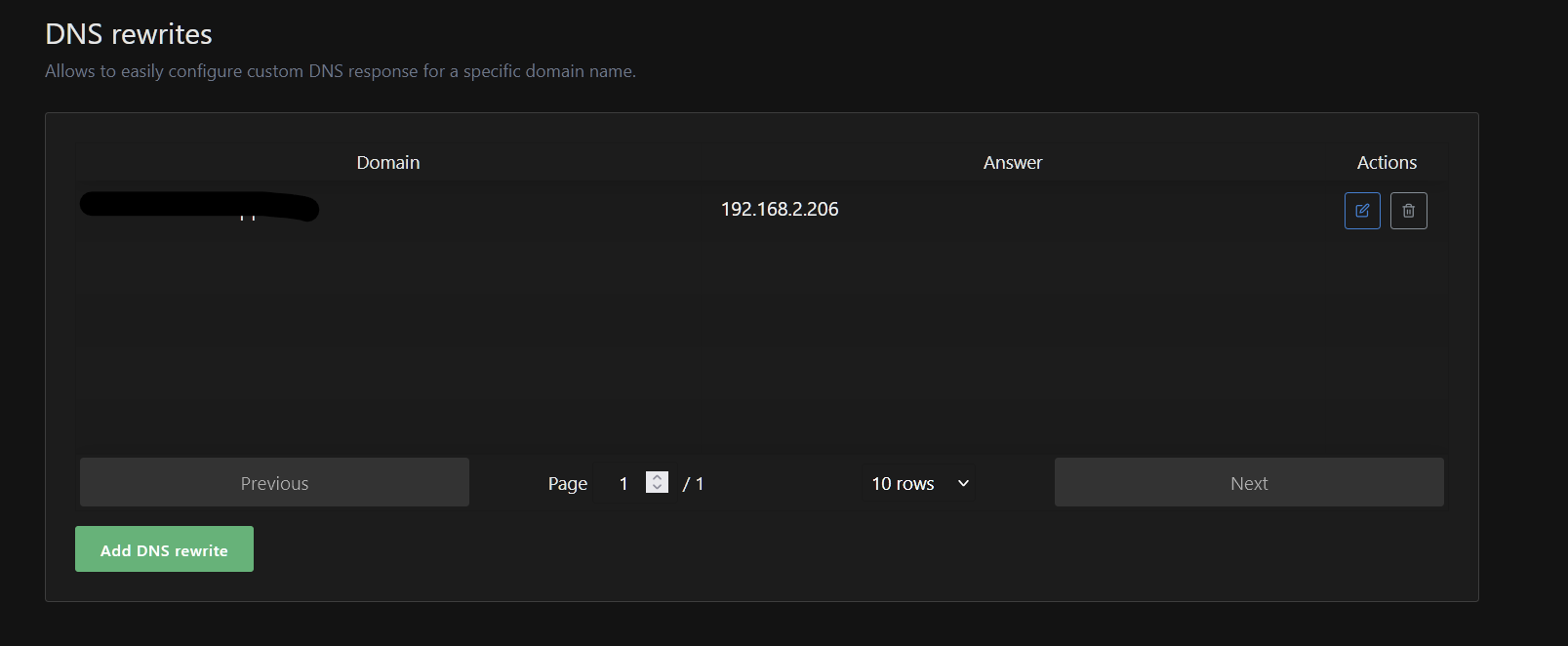
Task: Click the chevron beside 10 rows
Action: click(963, 483)
